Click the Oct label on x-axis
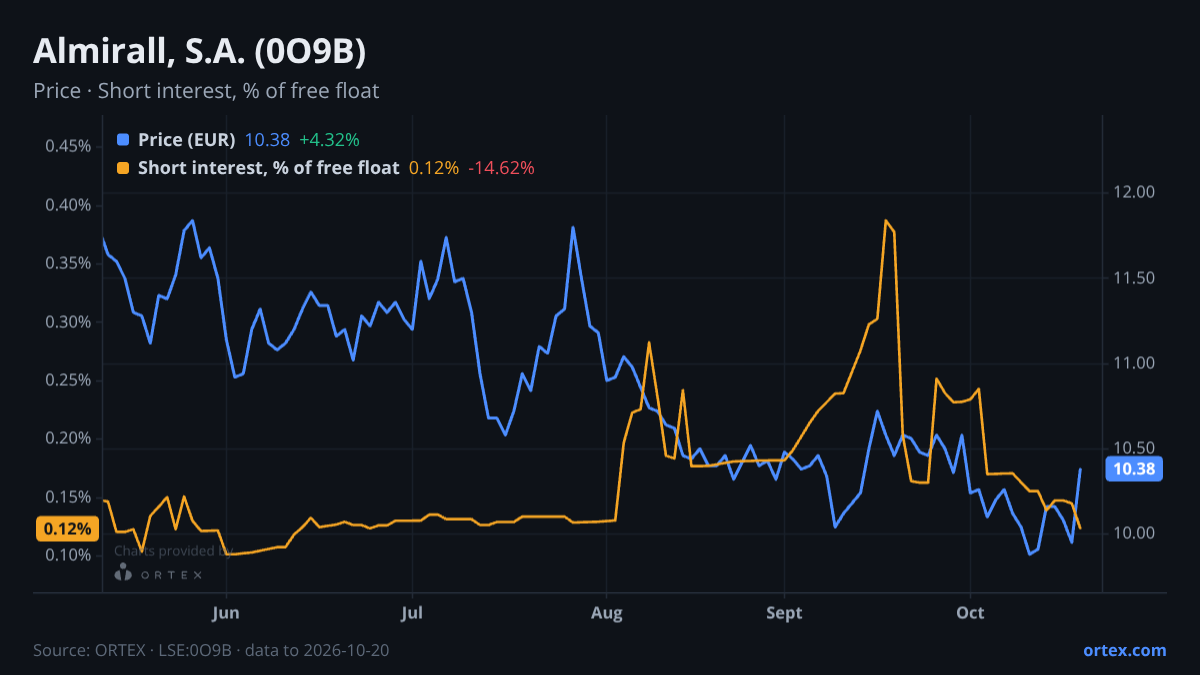This screenshot has width=1200, height=675. (x=970, y=613)
